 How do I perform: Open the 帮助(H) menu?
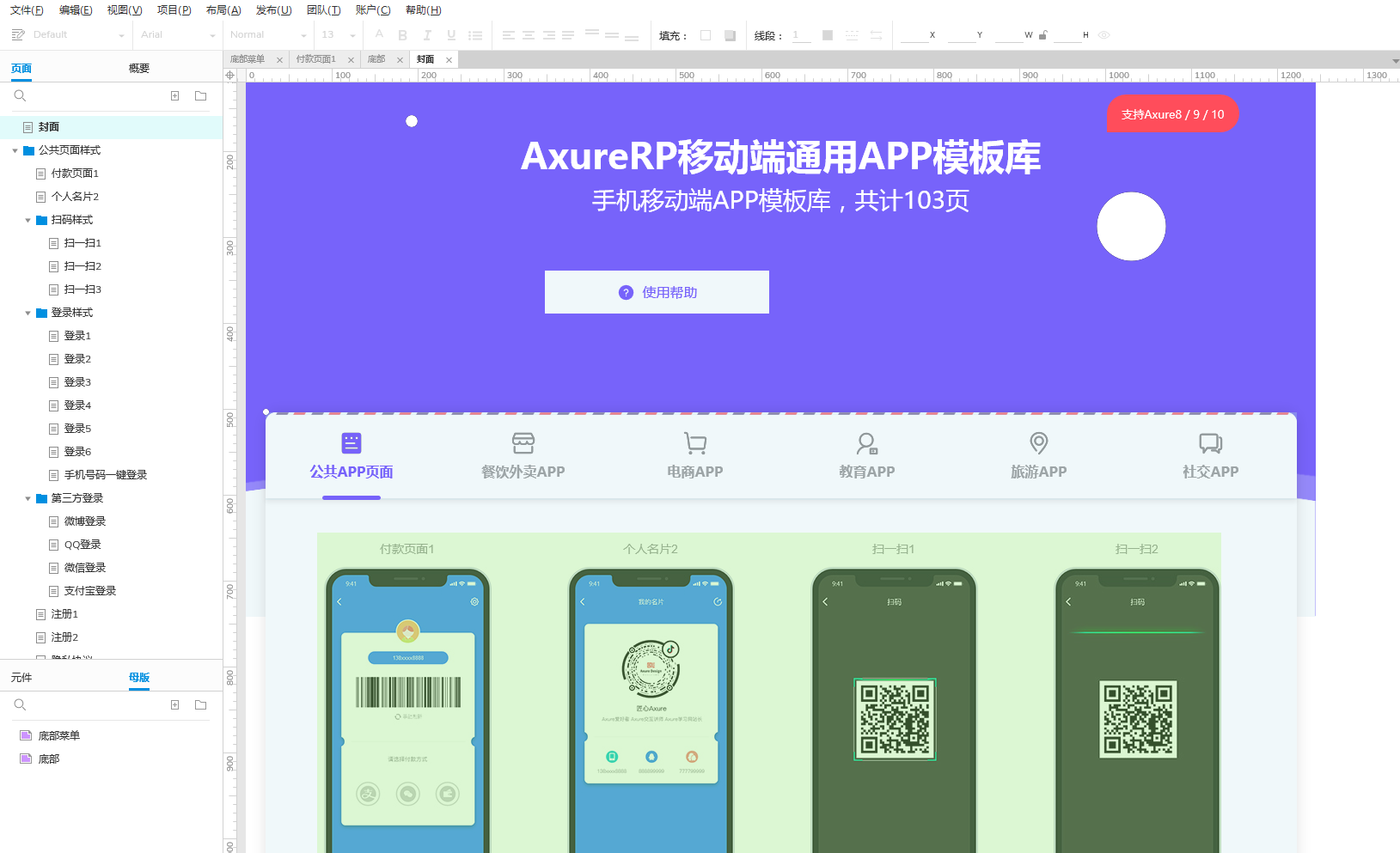point(423,10)
